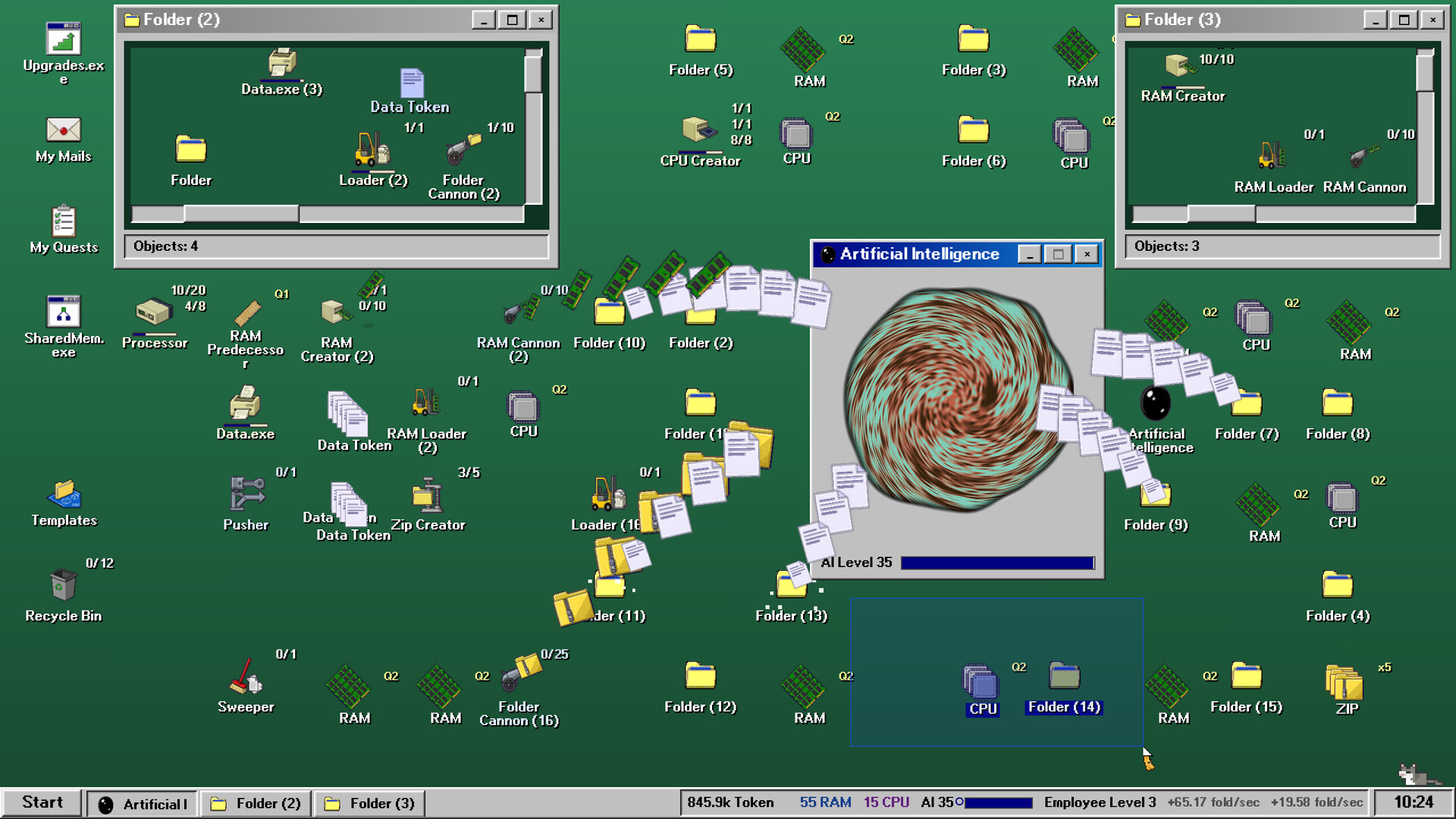This screenshot has height=819, width=1456.
Task: Launch SharedMem.exe icon
Action: [64, 312]
